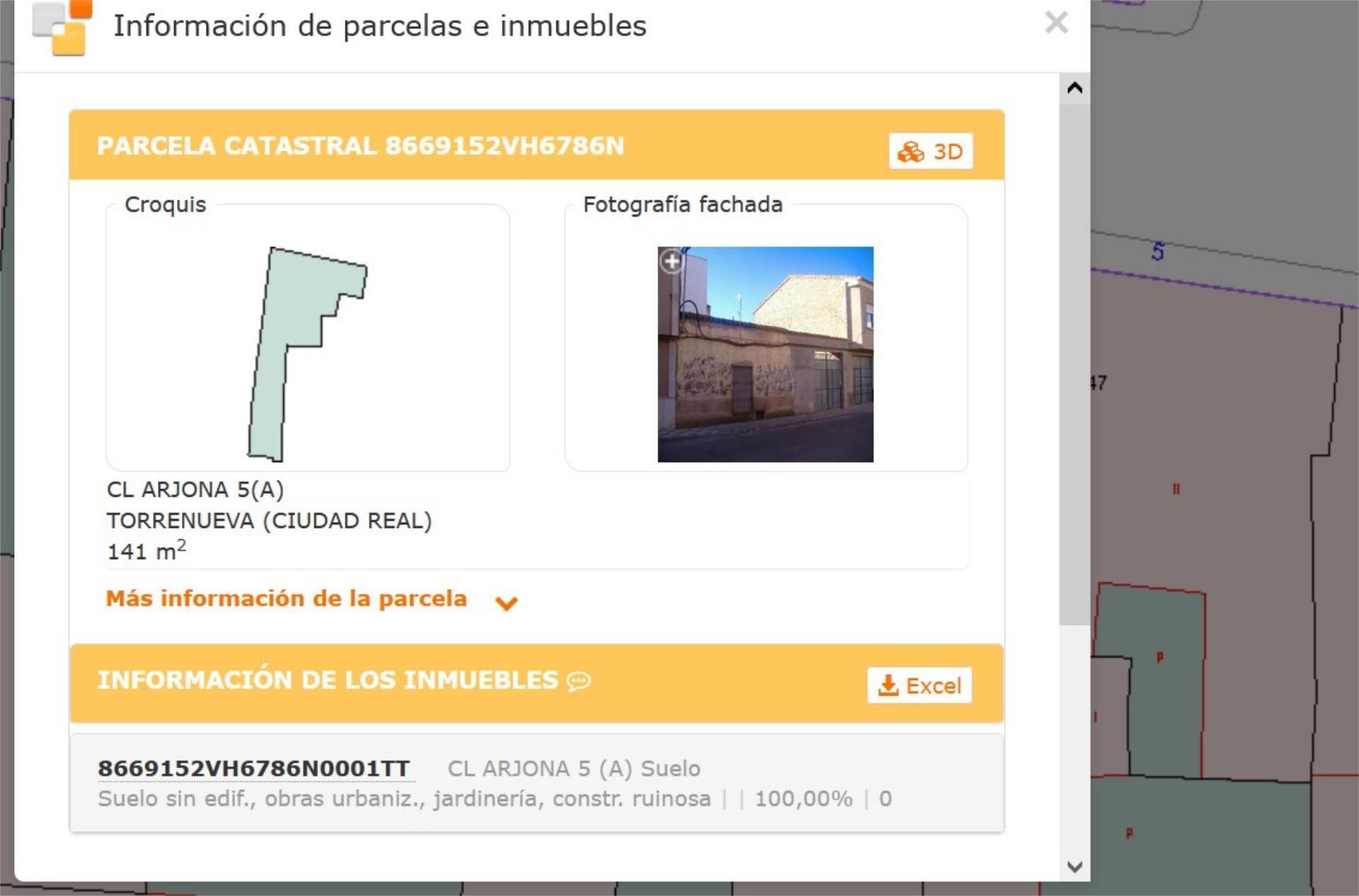Screen dimensions: 1359x896
Task: Close the parcel information dialog
Action: pyautogui.click(x=1055, y=23)
